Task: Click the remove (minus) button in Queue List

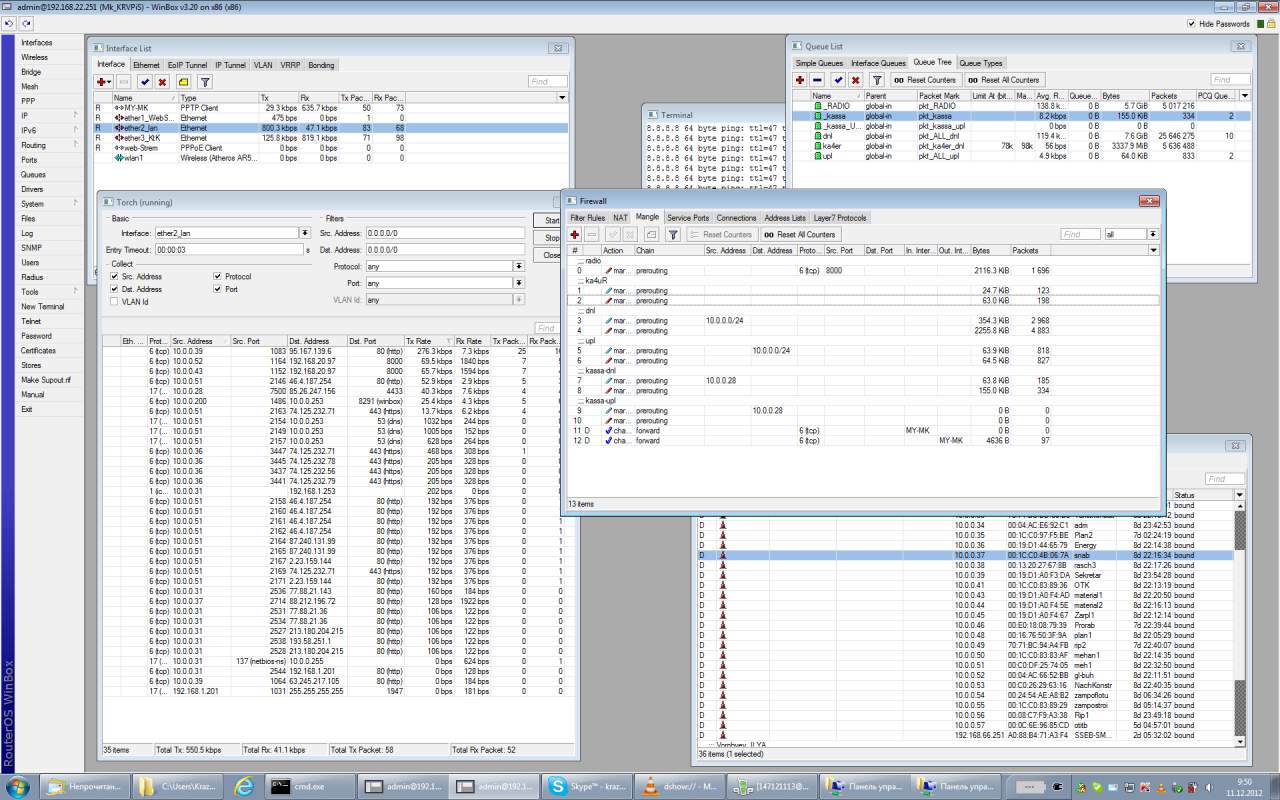Action: (x=817, y=80)
